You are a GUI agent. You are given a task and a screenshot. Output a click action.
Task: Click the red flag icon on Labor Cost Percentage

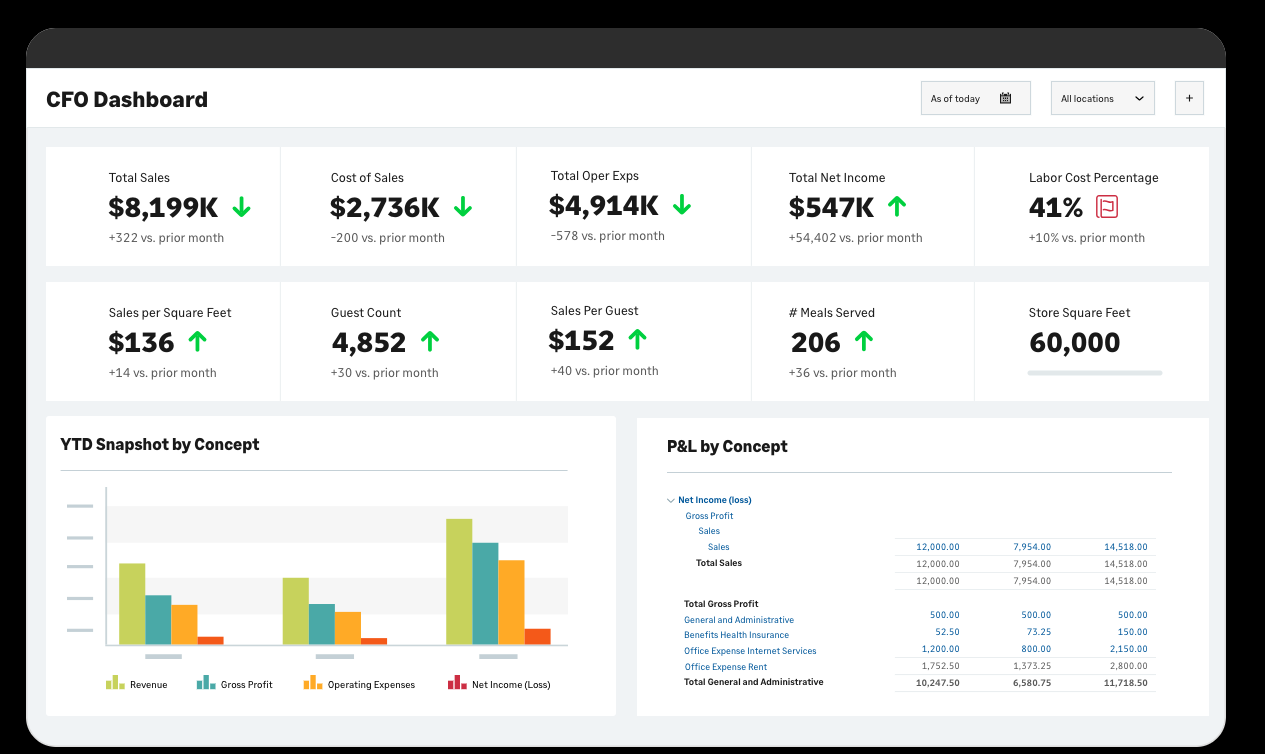1107,207
